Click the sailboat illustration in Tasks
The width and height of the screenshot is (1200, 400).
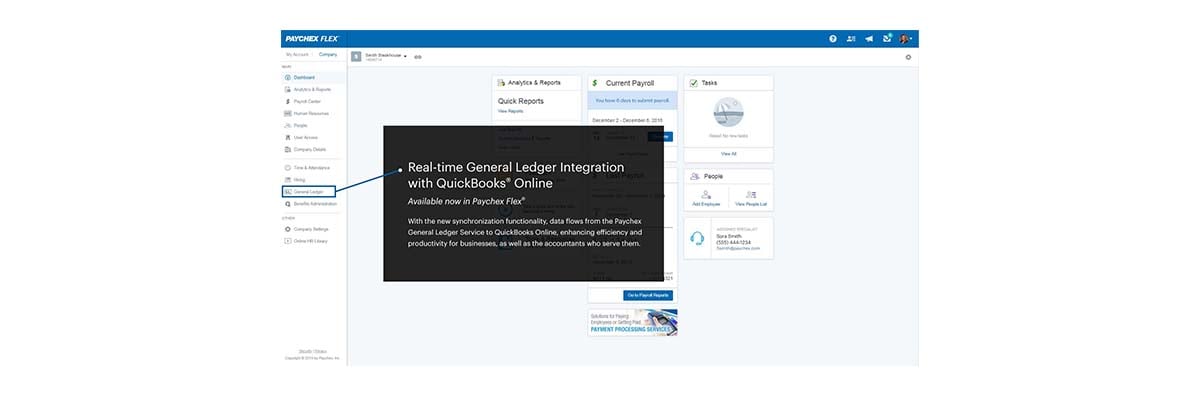coord(728,112)
